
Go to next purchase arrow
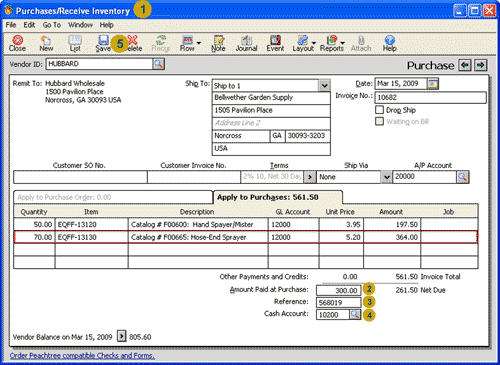click(480, 65)
